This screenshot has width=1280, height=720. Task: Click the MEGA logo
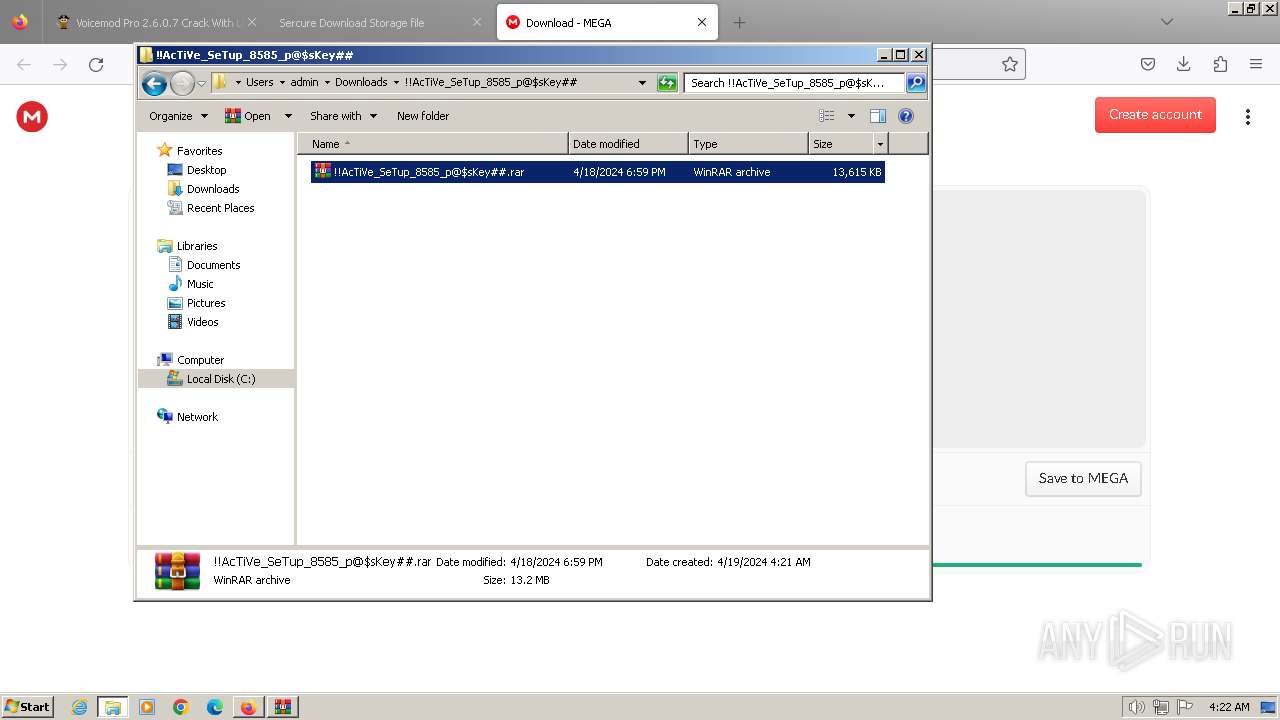pos(32,117)
